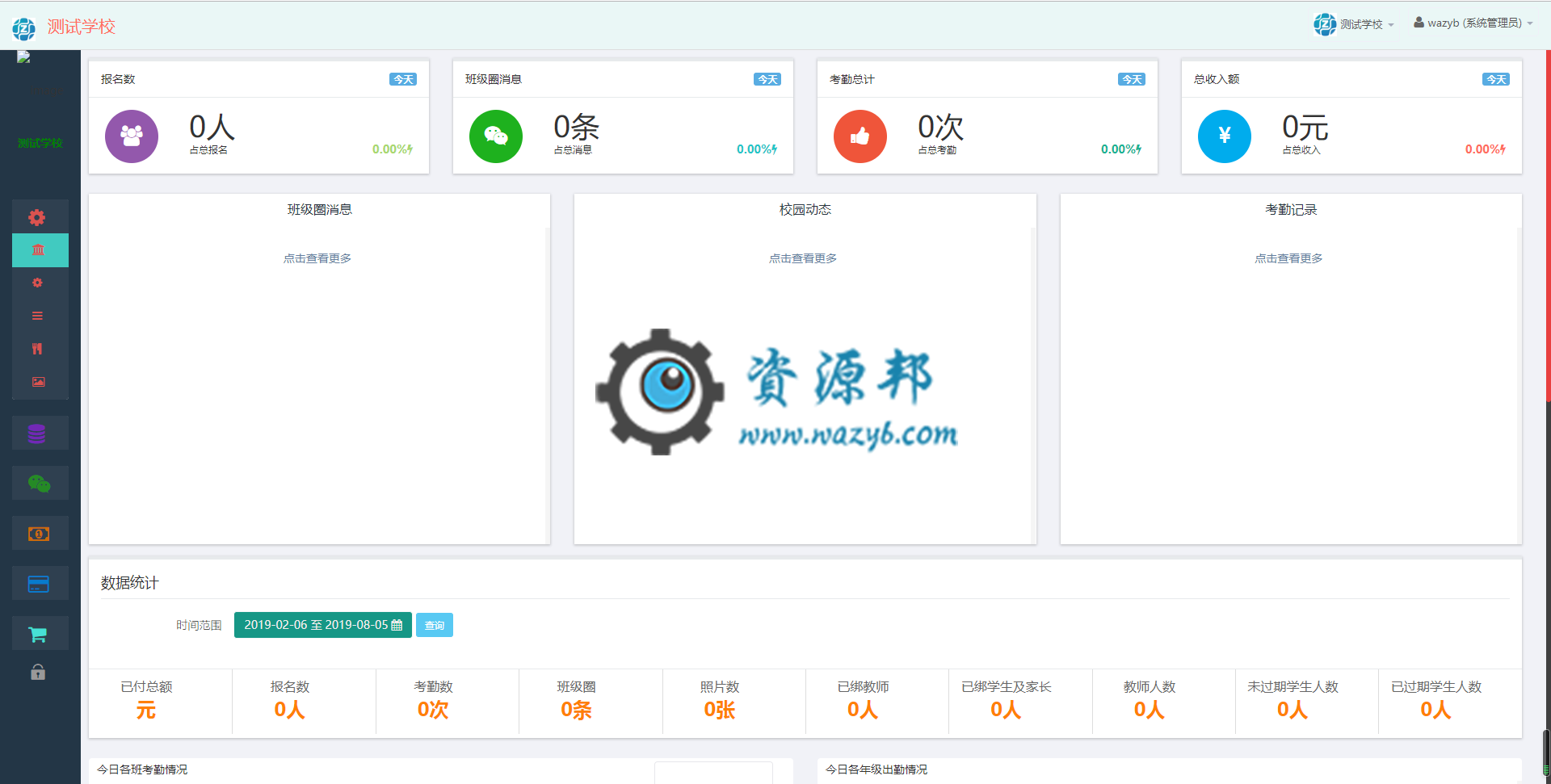Click the large red gear sidebar icon
Screen dimensions: 1551x784
tap(37, 217)
